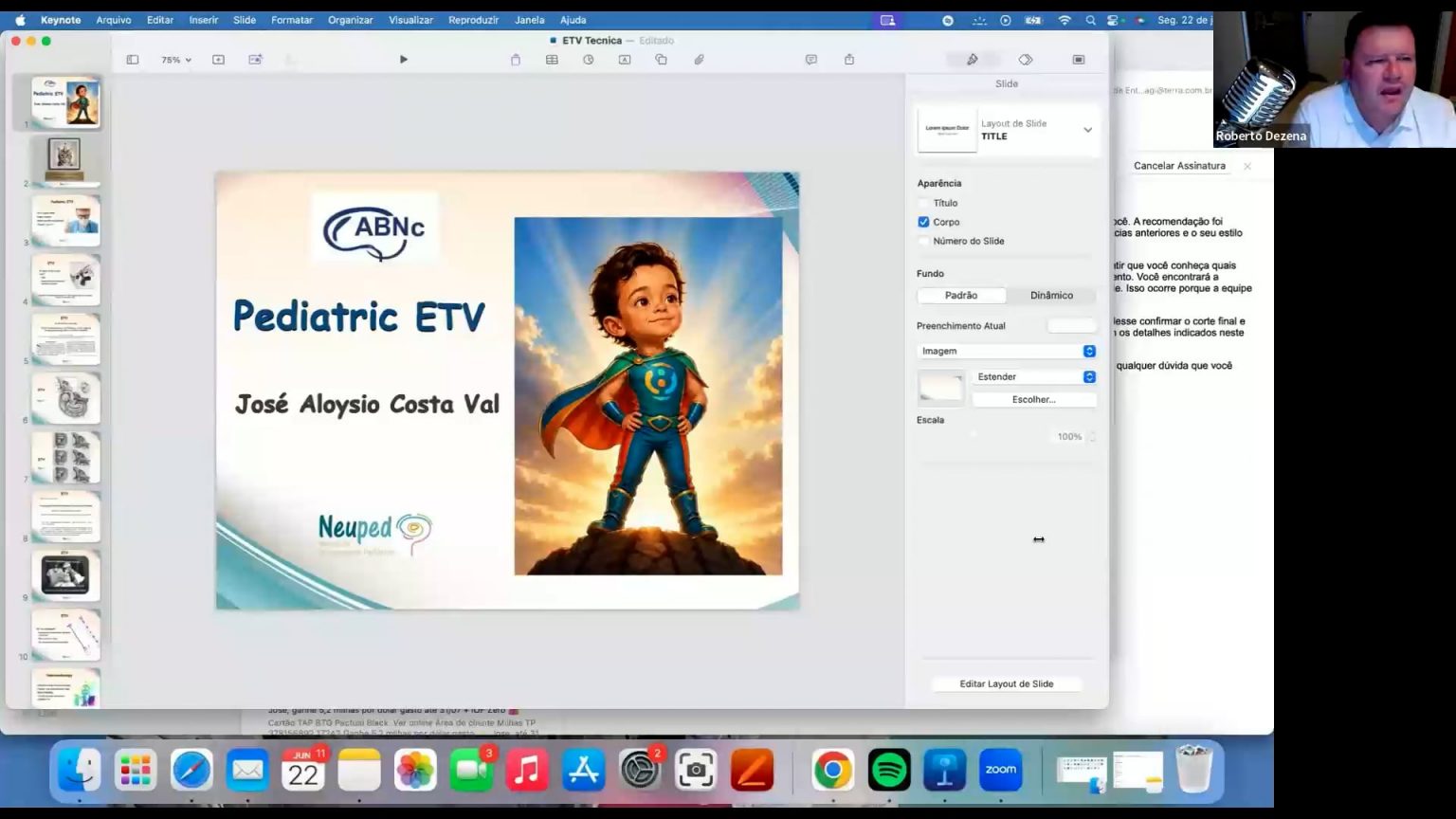Open Spotlight search in the menu bar
The width and height of the screenshot is (1456, 819).
tap(1090, 20)
